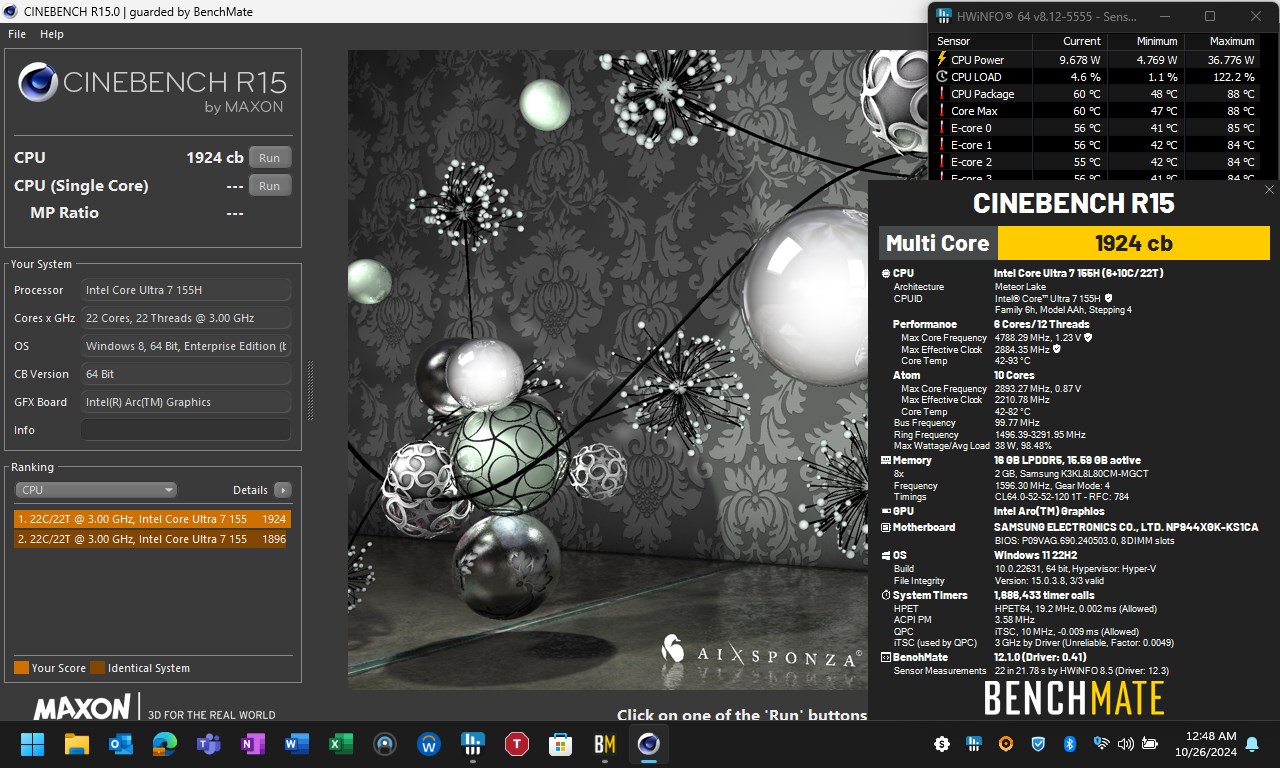The image size is (1280, 768).
Task: Open Microsoft Edge from taskbar
Action: coord(165,744)
